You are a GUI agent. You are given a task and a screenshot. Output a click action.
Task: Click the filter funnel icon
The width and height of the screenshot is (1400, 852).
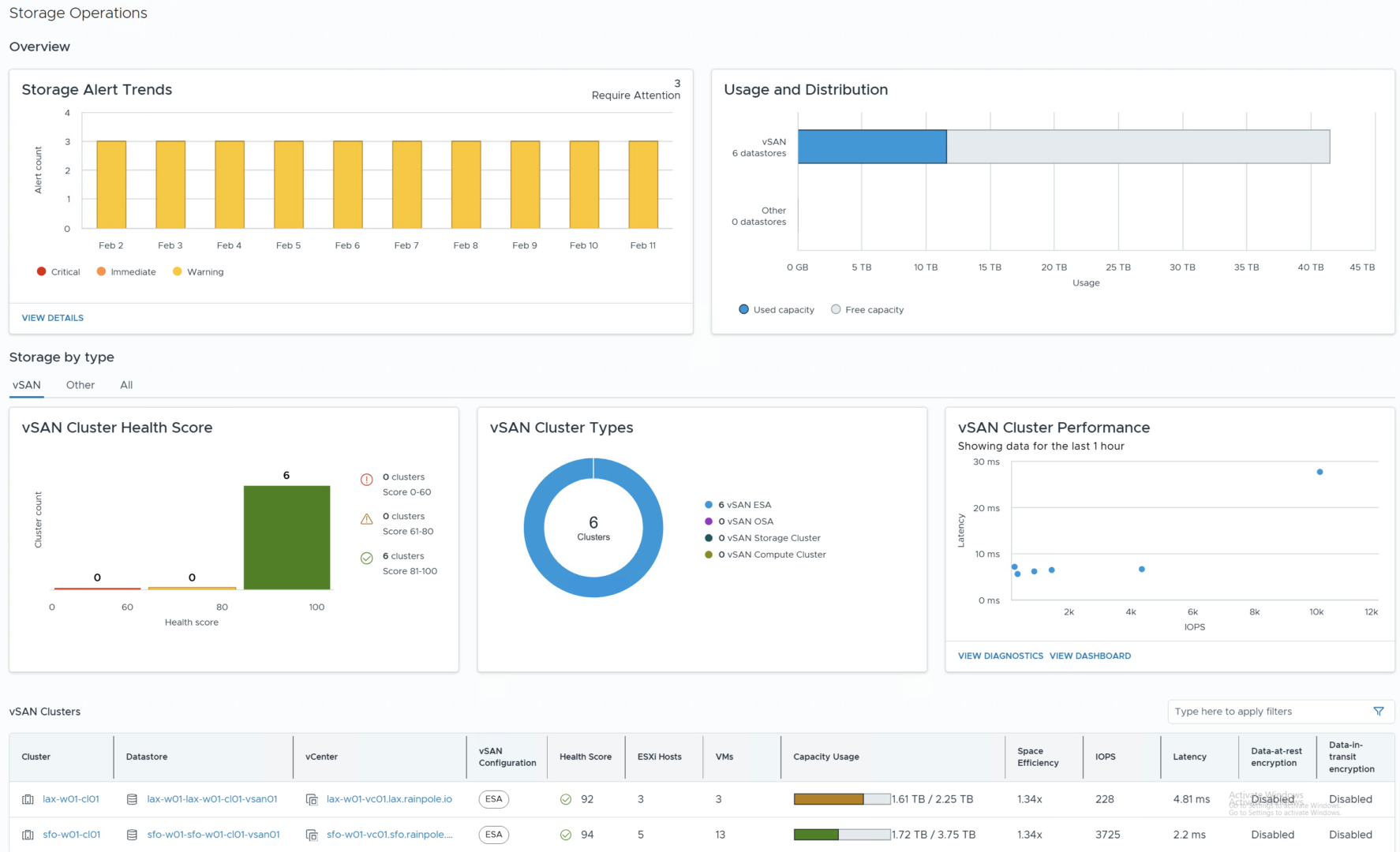[x=1379, y=712]
